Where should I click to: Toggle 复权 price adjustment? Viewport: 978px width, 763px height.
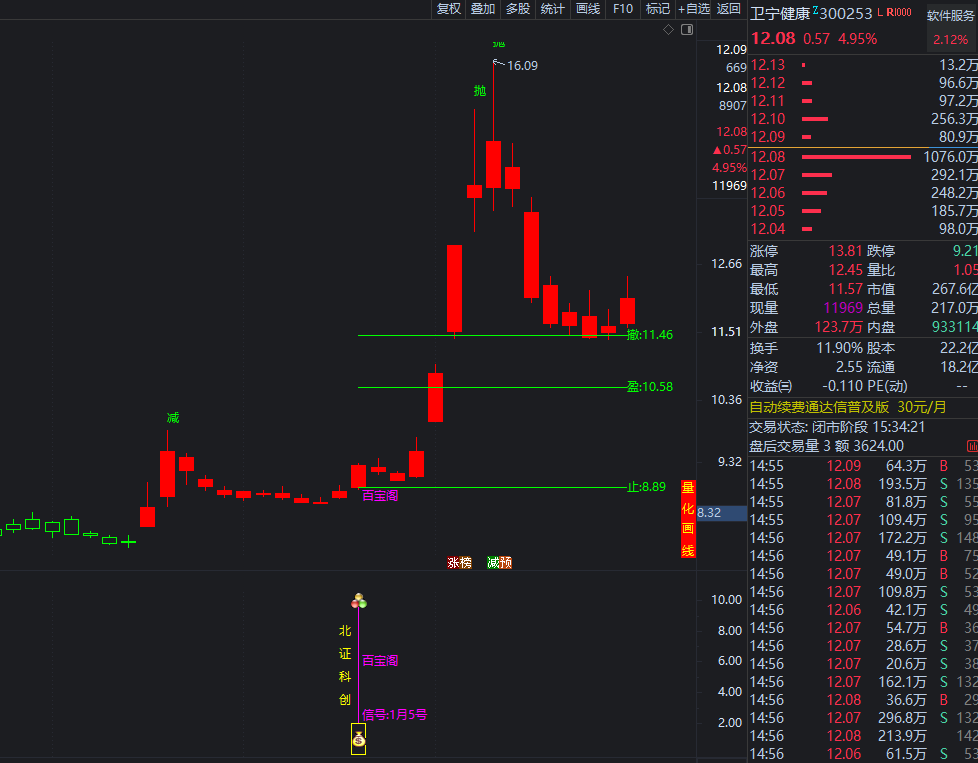[449, 9]
